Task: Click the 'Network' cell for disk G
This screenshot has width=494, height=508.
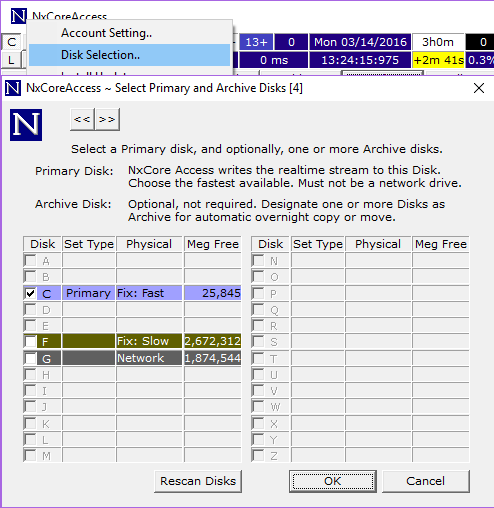Action: click(149, 358)
